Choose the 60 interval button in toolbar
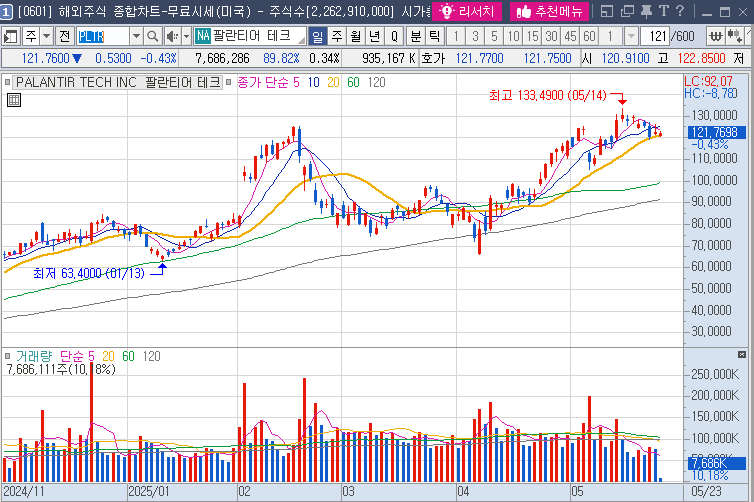754x502 pixels. [590, 36]
